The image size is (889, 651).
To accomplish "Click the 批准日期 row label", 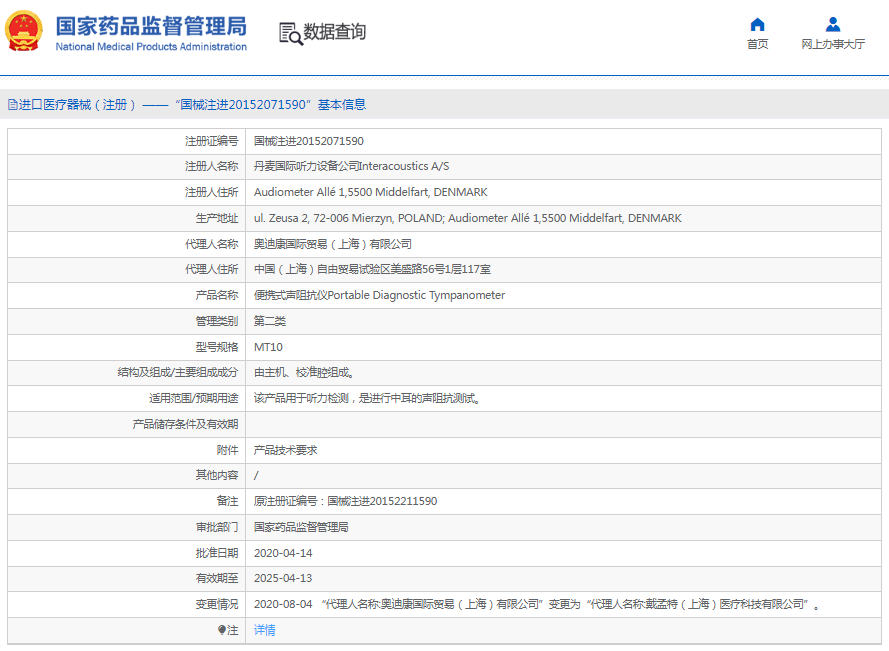I will 217,553.
